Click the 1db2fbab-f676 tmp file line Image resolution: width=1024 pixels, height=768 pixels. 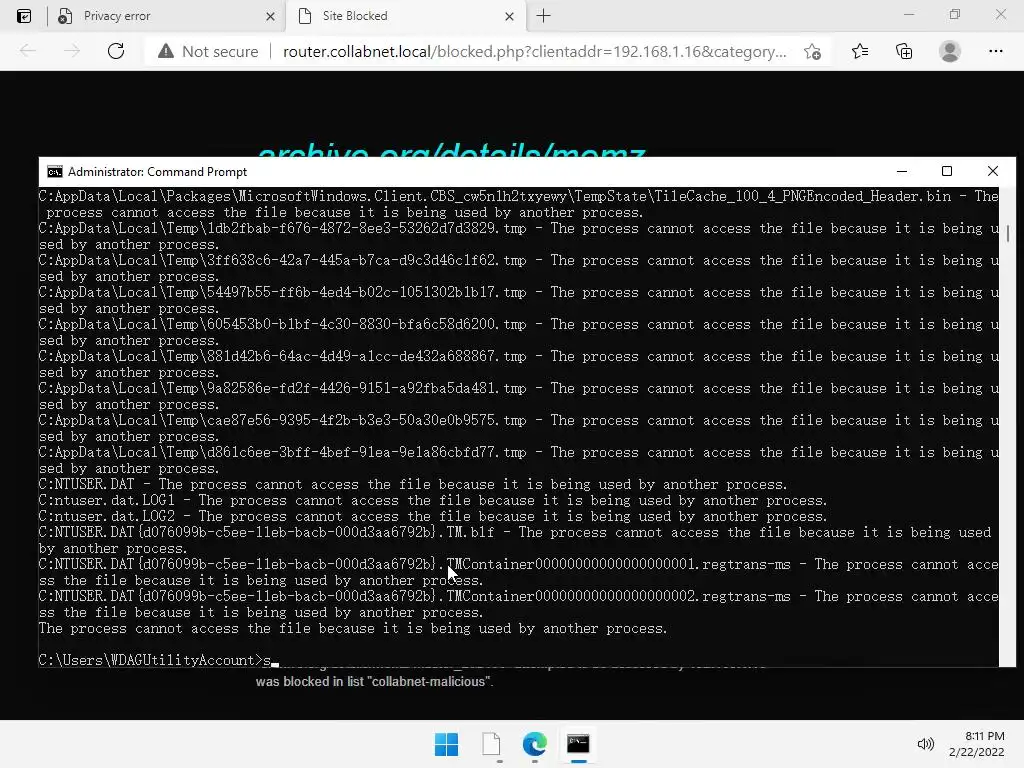(519, 236)
